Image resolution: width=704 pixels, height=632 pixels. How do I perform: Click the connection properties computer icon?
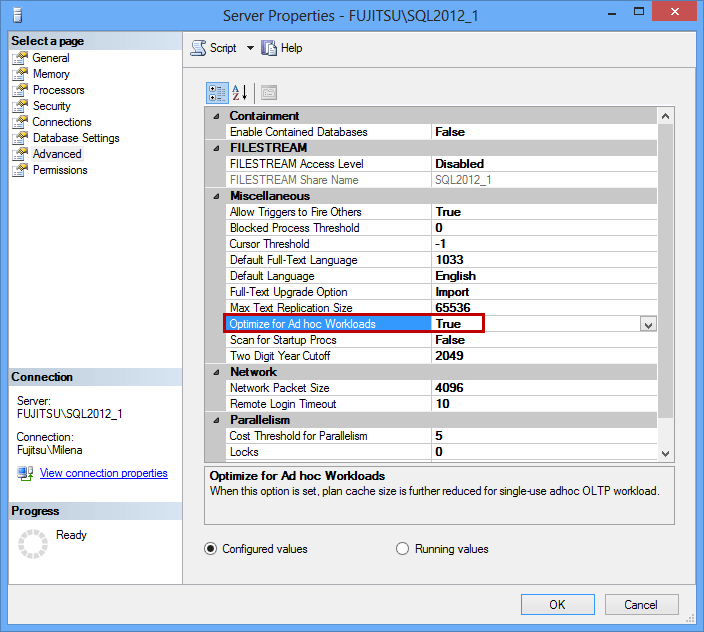pyautogui.click(x=25, y=473)
